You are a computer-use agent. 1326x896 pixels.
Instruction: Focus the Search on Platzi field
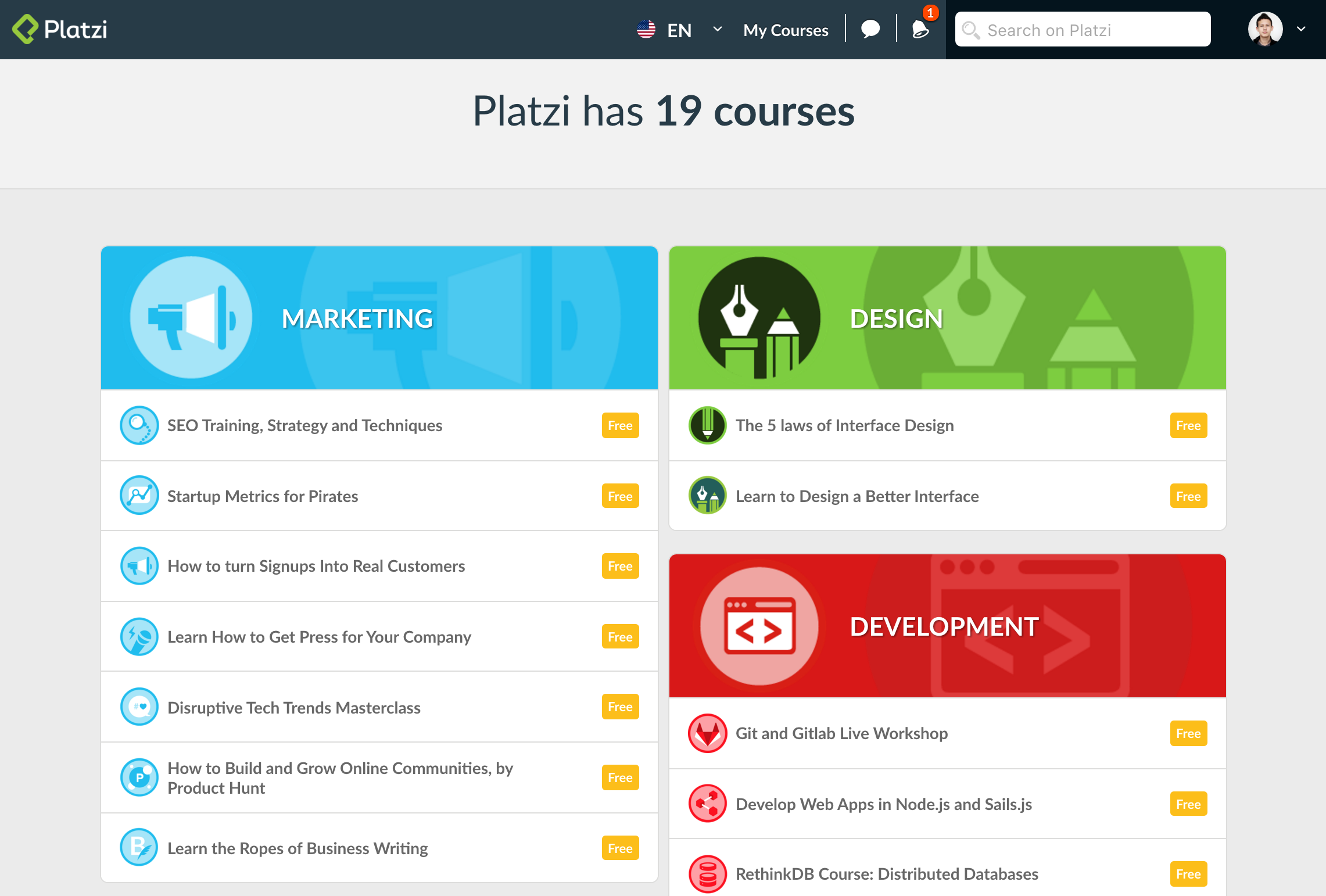pyautogui.click(x=1083, y=30)
